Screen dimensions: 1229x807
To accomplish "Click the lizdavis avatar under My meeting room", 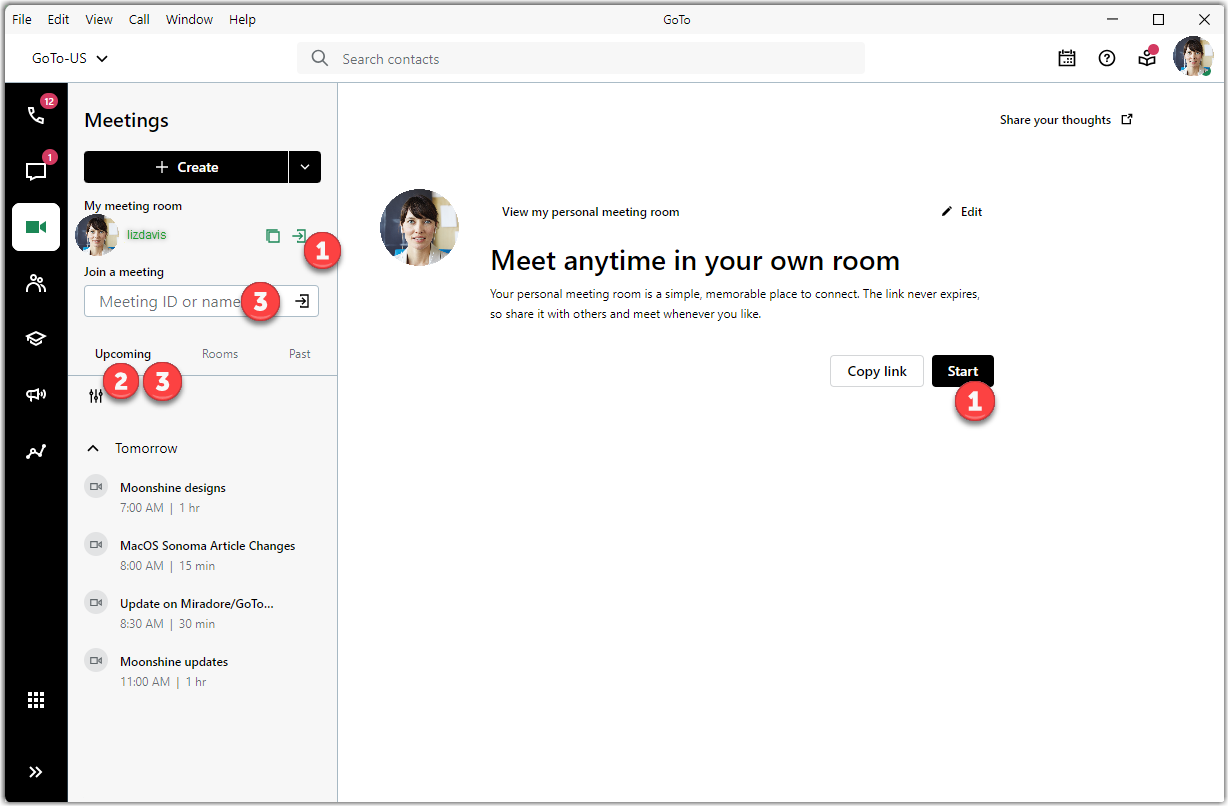I will click(97, 236).
